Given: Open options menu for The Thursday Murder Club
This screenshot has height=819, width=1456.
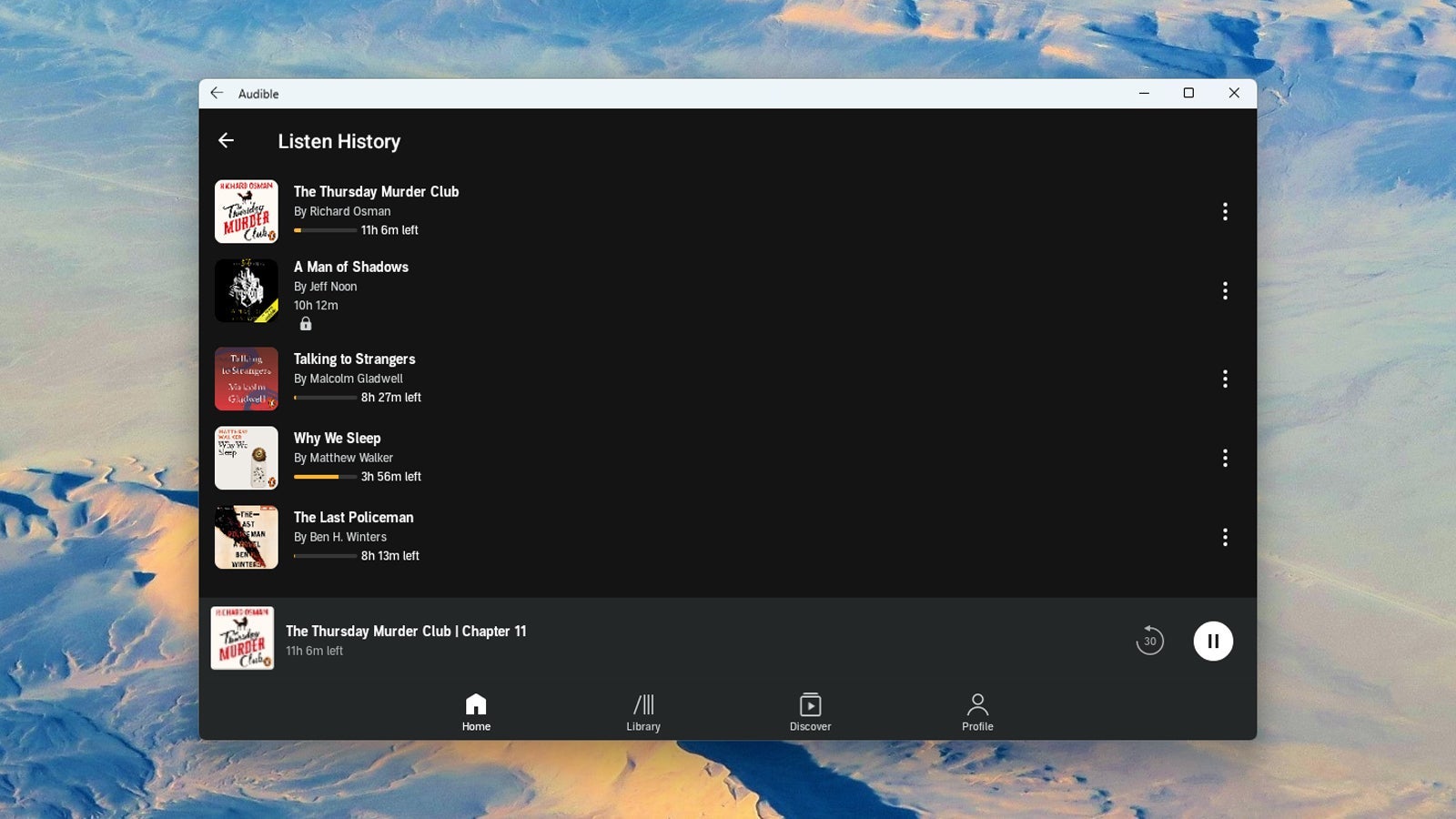Looking at the screenshot, I should coord(1226,211).
